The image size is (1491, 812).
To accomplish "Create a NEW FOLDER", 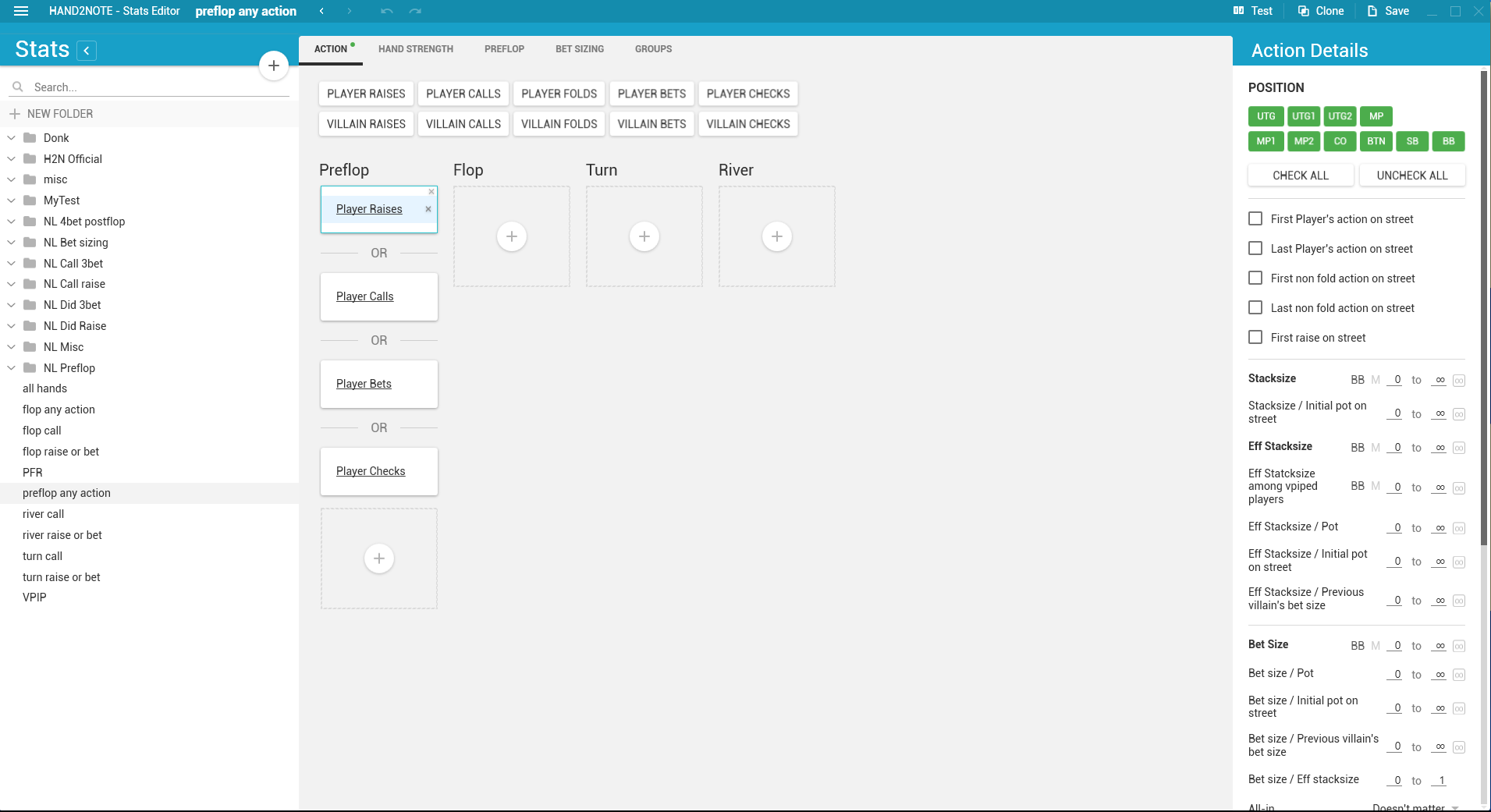I will click(51, 114).
